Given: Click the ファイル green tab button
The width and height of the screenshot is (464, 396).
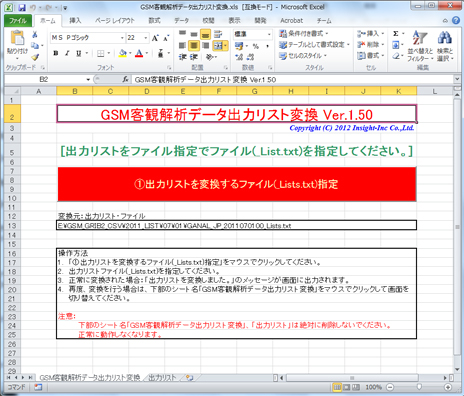Looking at the screenshot, I should [x=18, y=21].
